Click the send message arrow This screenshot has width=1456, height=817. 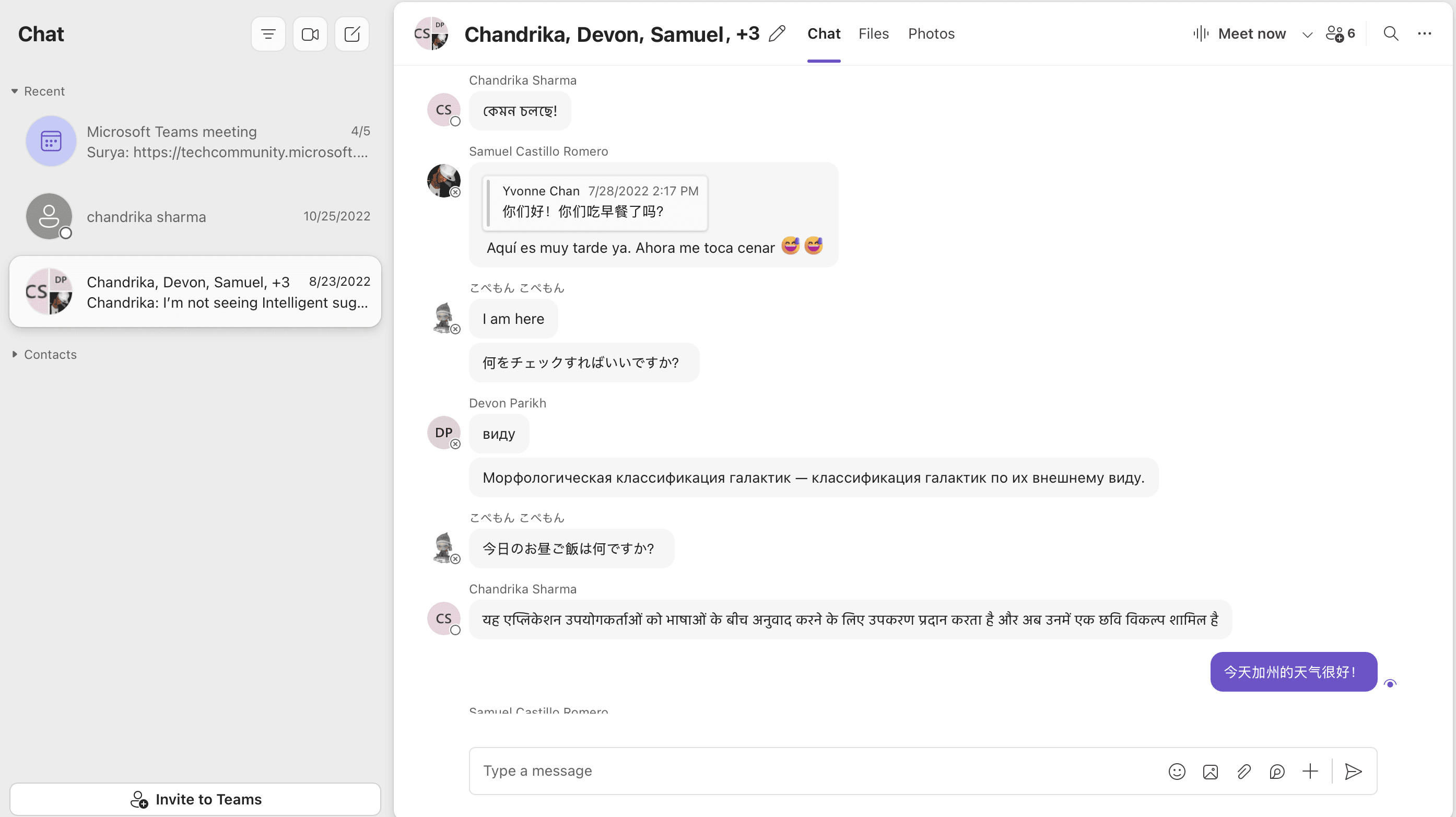1353,771
